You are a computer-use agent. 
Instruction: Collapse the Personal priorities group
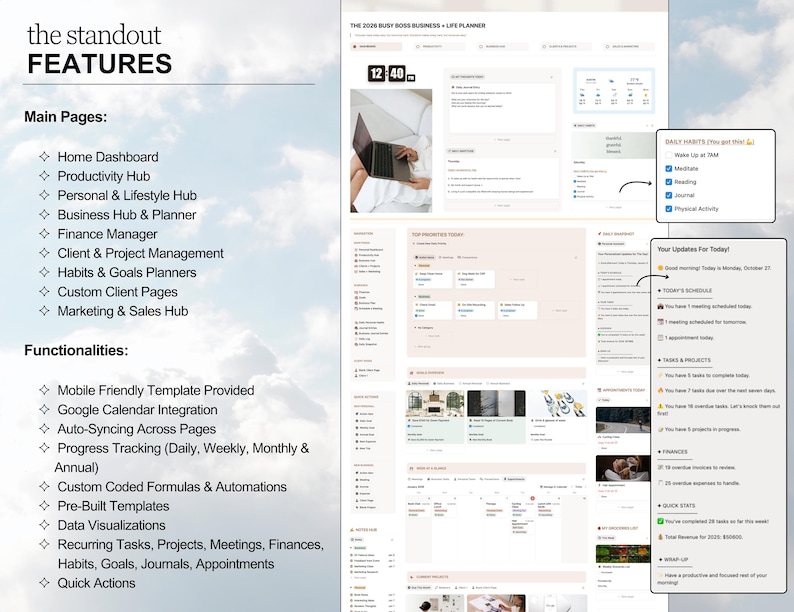pyautogui.click(x=416, y=265)
